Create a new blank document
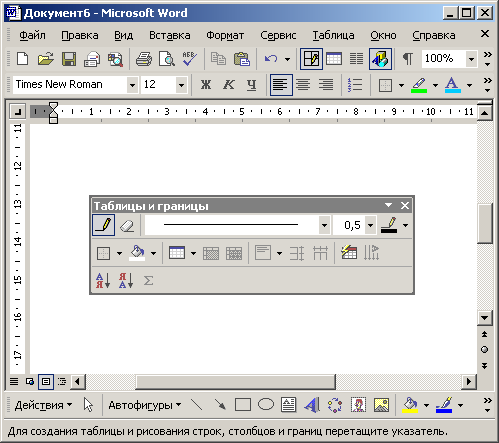 (x=23, y=59)
